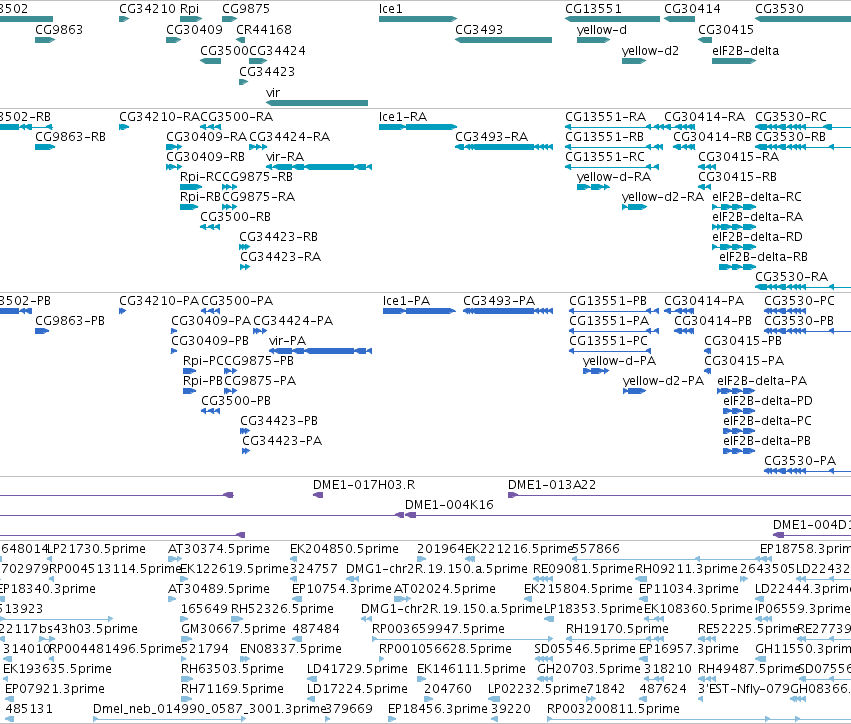
Task: Select the eIF2B-delta-PC protein label
Action: pyautogui.click(x=767, y=421)
